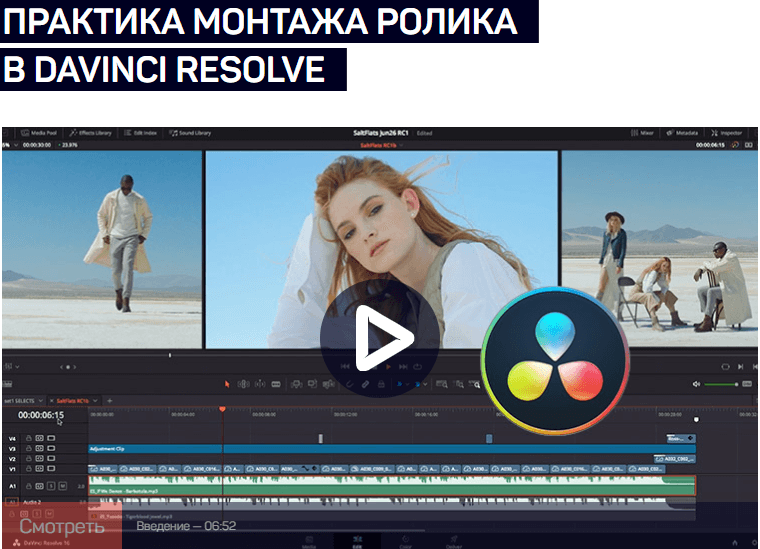This screenshot has width=760, height=549.
Task: Click the Custom Zoom icon
Action: [475, 384]
